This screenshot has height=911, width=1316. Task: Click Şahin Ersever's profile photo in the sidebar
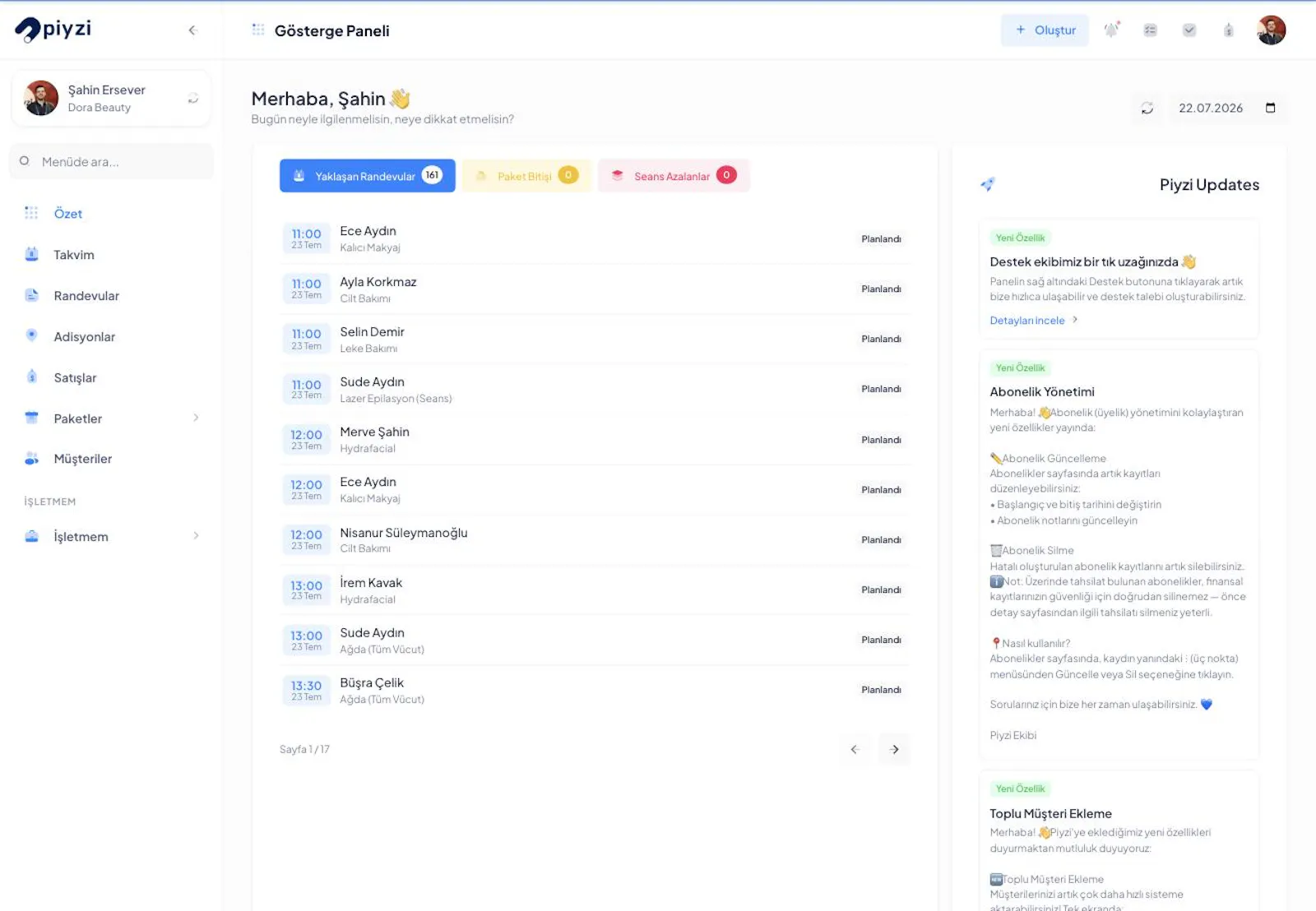click(x=41, y=98)
